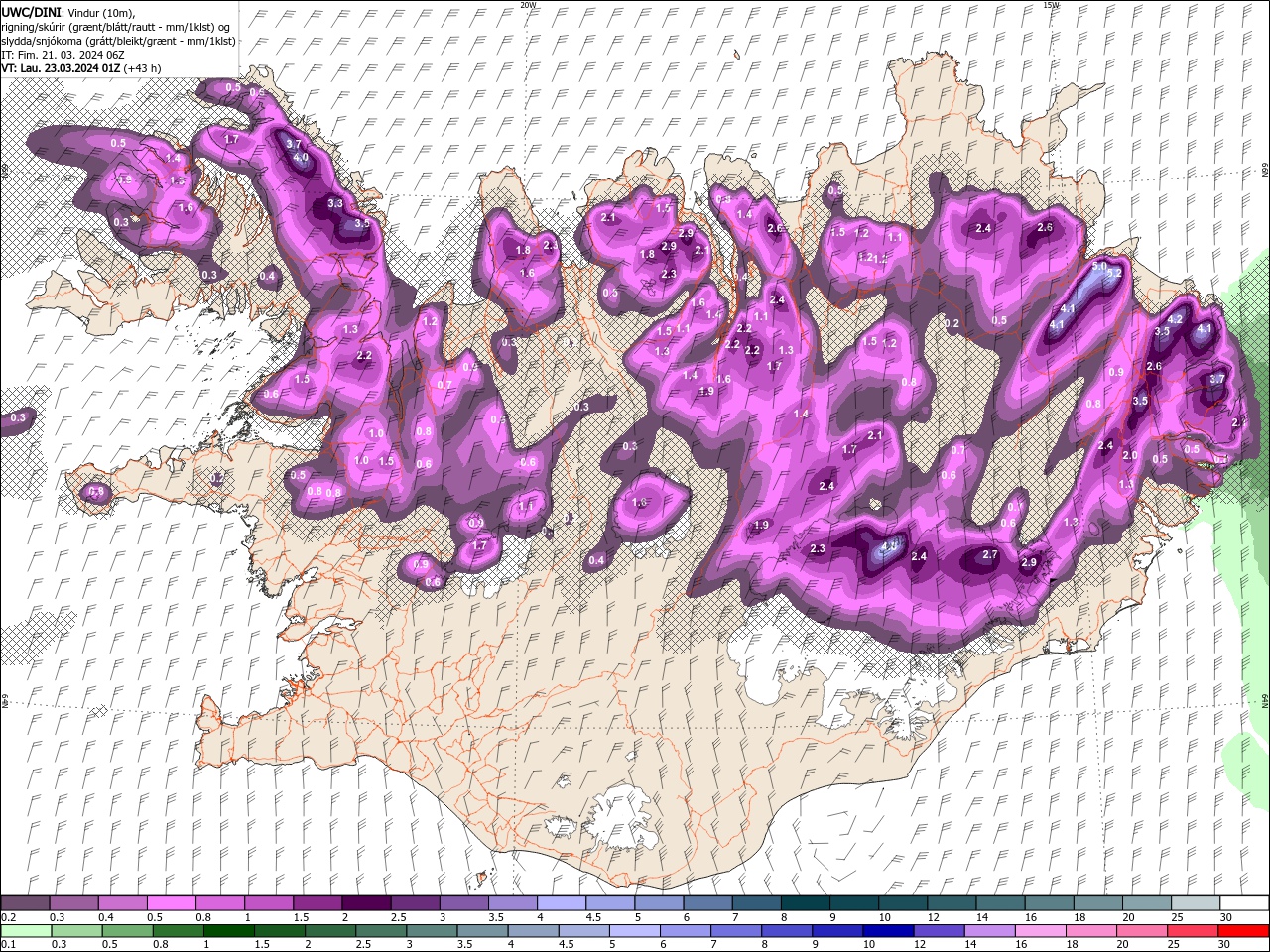Select the 30 label under the rain legend
The image size is (1270, 952).
[1226, 945]
